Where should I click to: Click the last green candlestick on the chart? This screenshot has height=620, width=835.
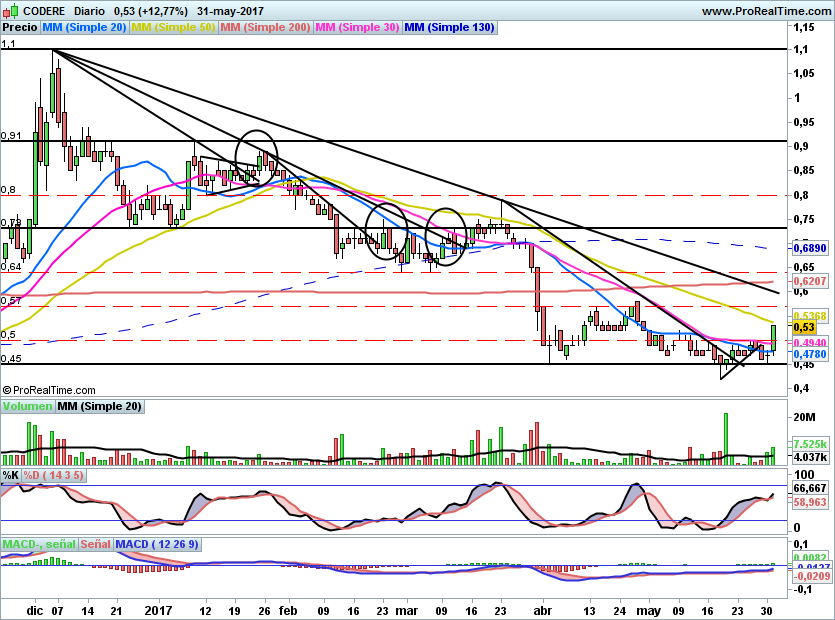773,338
